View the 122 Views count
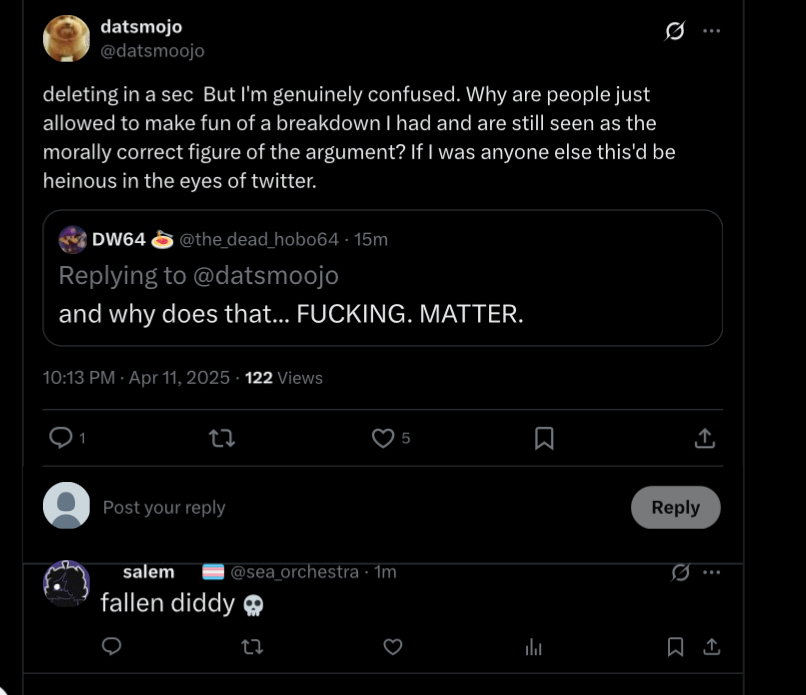 click(x=284, y=378)
